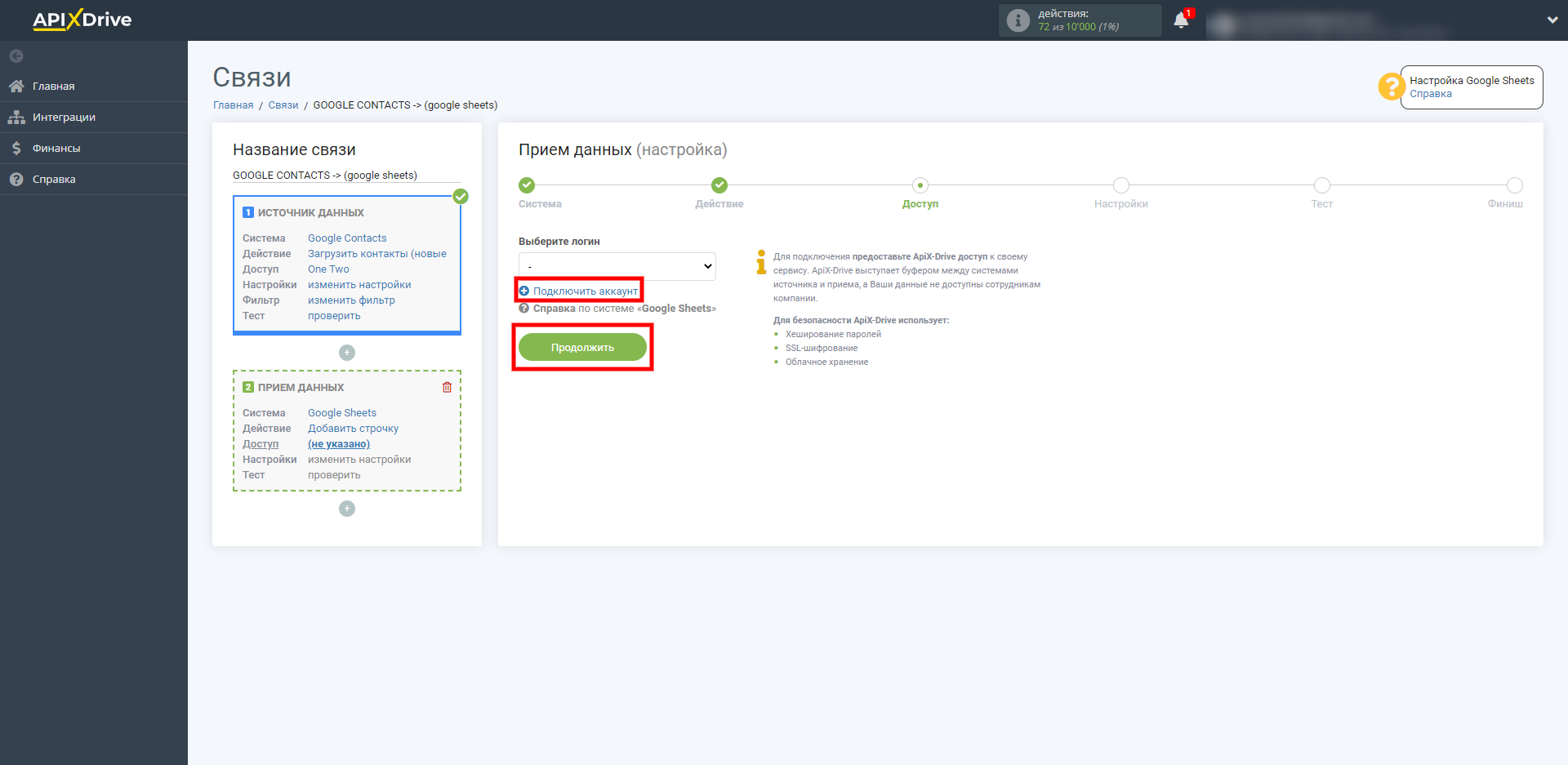Click изменить настройки in ПРИЕМ ДАННЫХ
1568x765 pixels.
(x=359, y=460)
